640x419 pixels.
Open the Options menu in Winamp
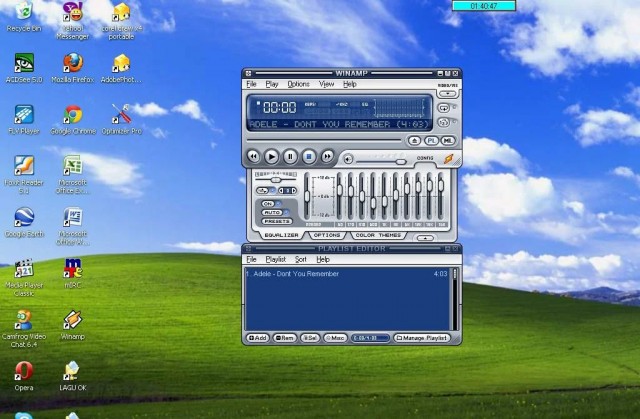pos(298,84)
